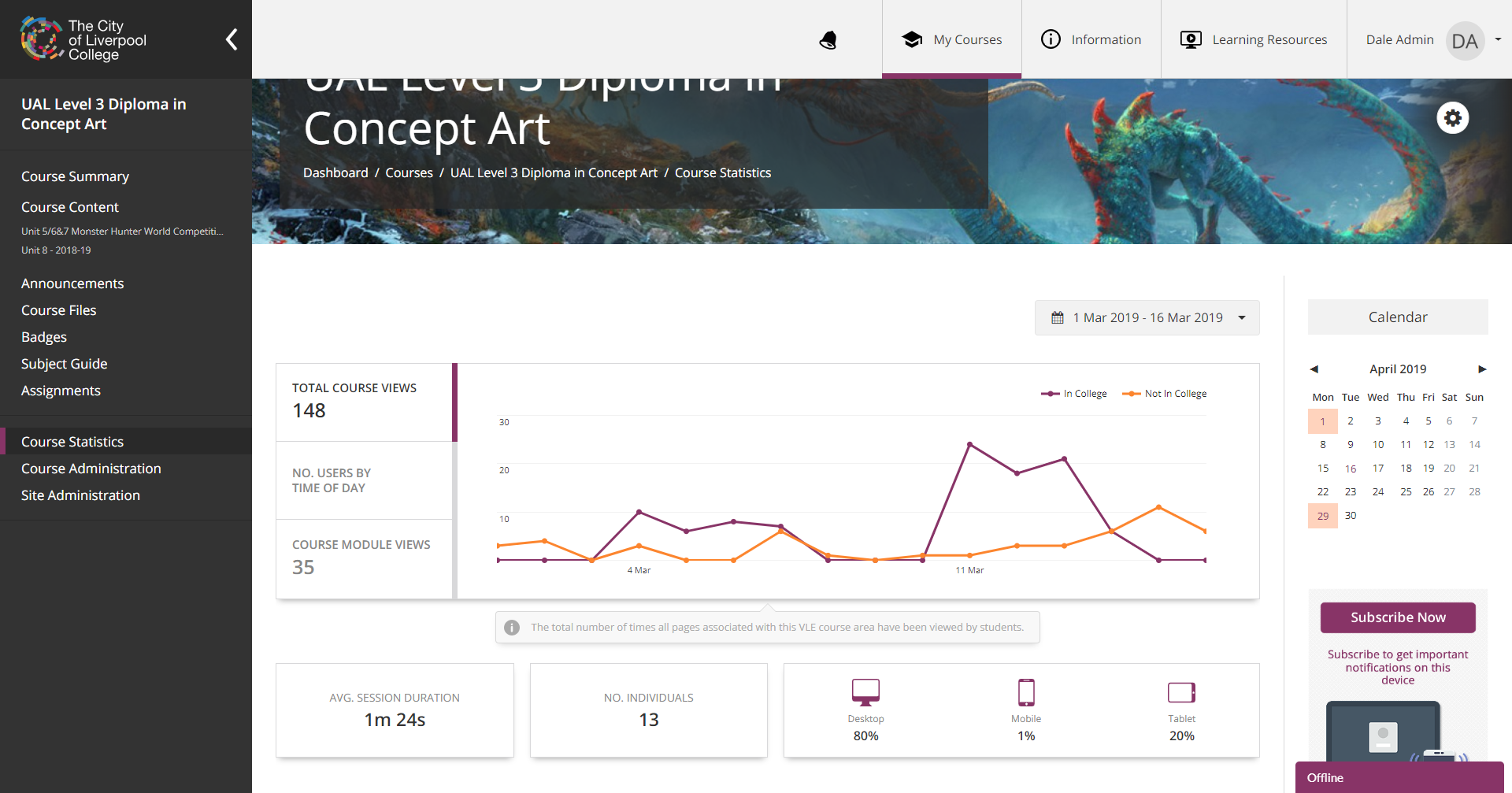Click the settings gear on course banner
The image size is (1512, 793).
pos(1453,118)
